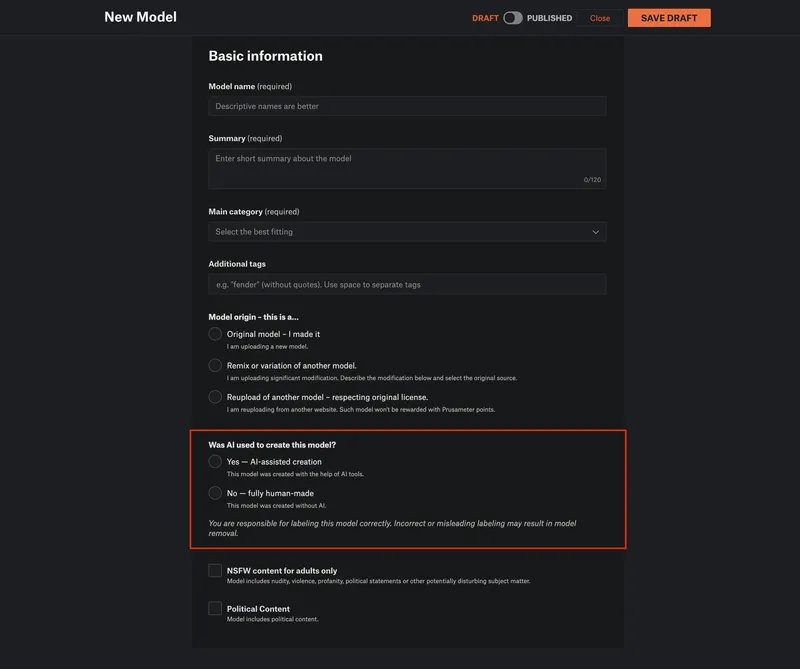Click the 'Original model – I made it' label text
800x669 pixels.
(273, 334)
